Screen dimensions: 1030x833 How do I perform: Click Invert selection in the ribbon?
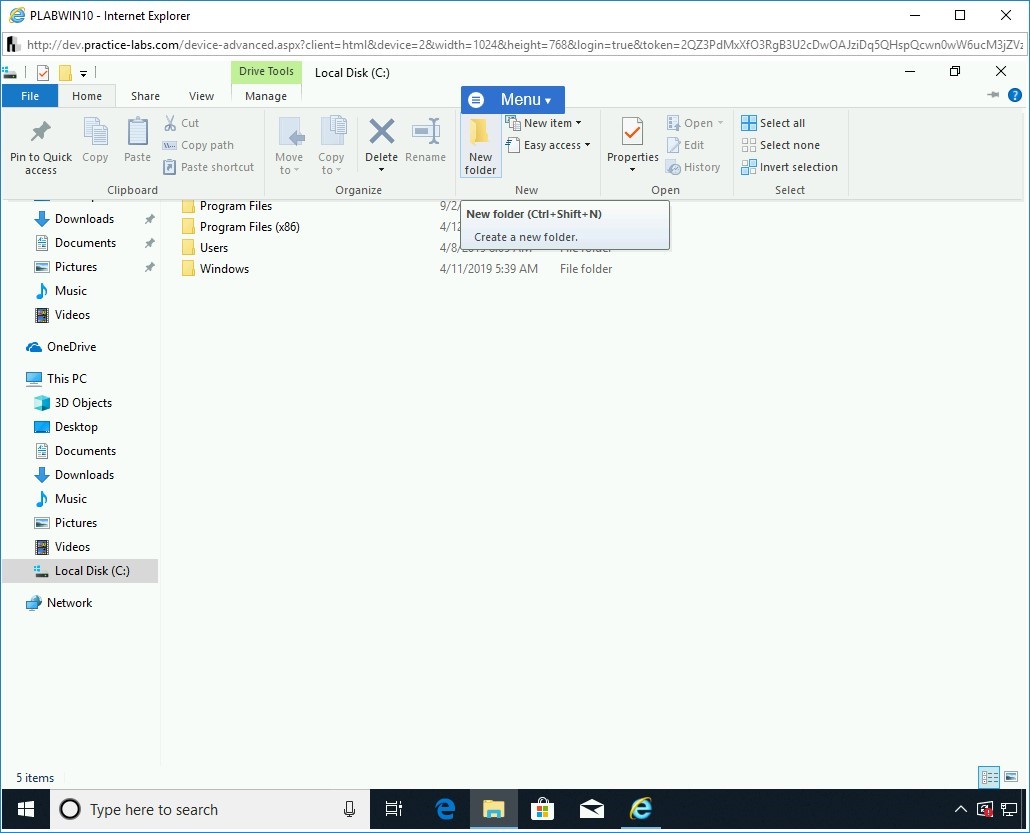[789, 167]
